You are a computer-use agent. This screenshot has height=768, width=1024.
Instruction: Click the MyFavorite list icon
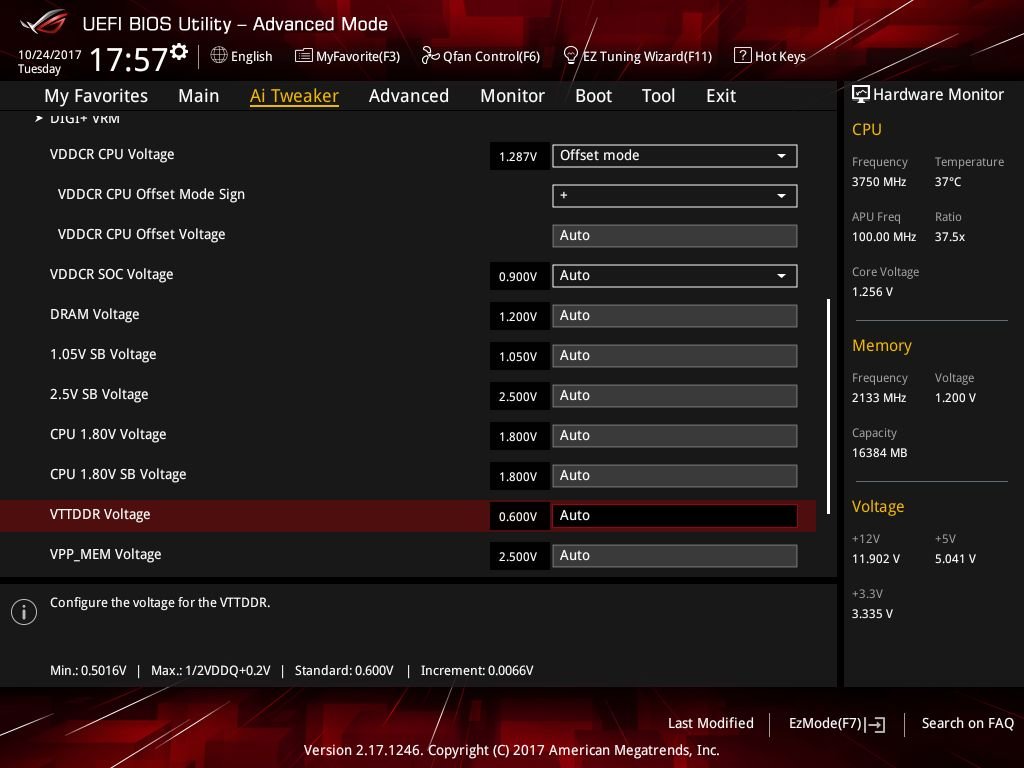304,56
